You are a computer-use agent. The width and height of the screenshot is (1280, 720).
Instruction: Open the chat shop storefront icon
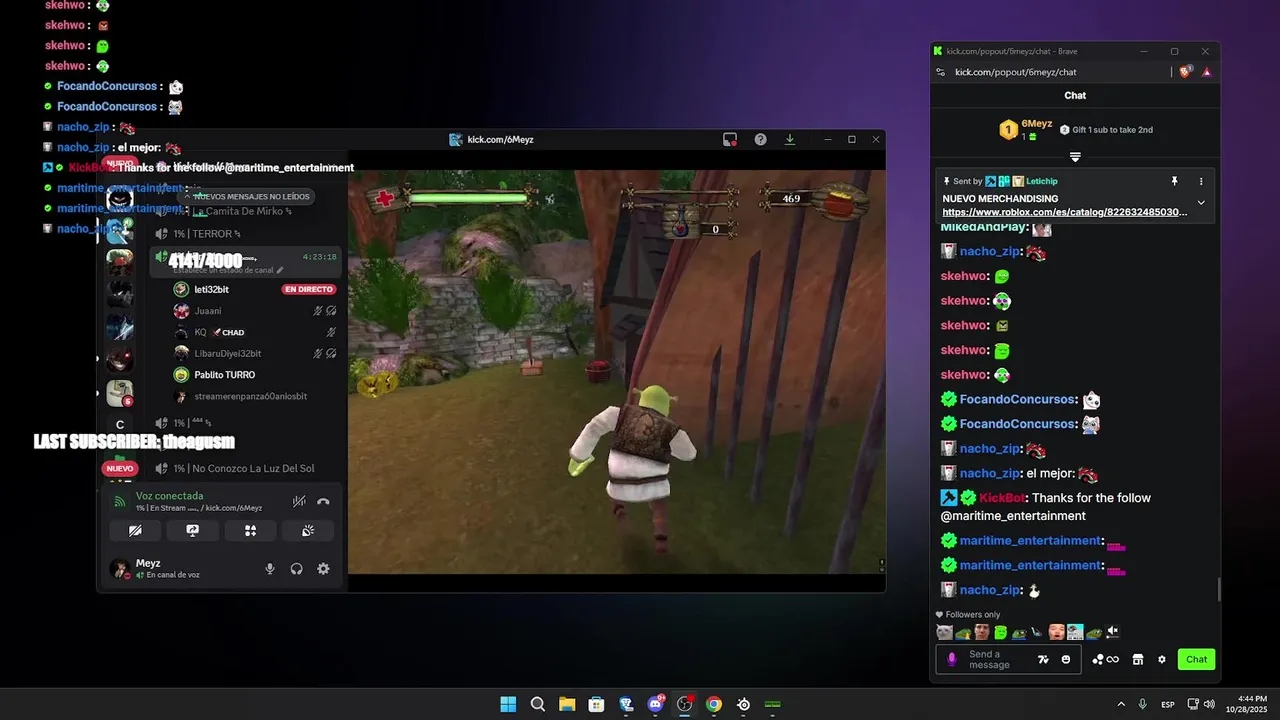(1137, 659)
